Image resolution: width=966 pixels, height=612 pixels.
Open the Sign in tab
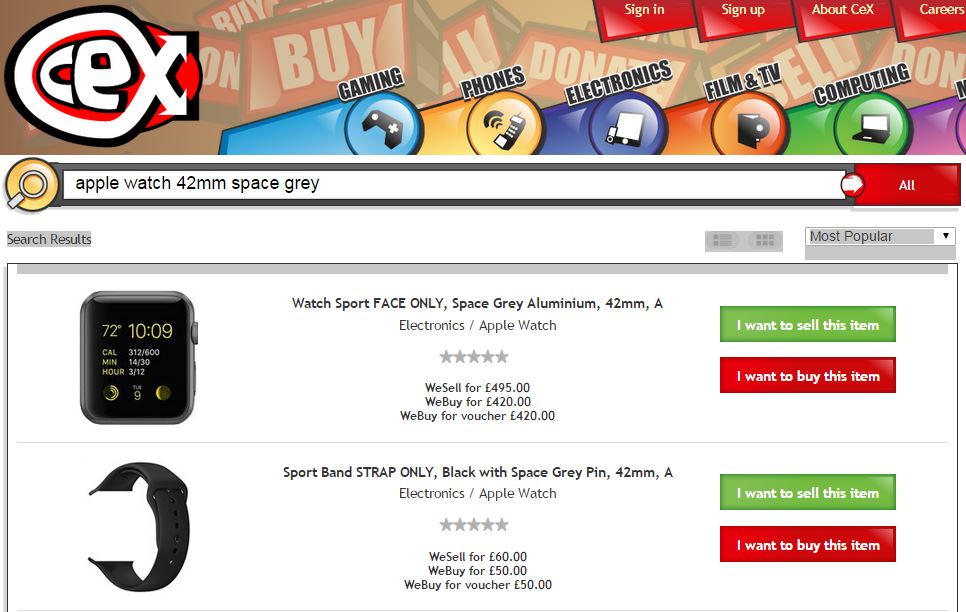click(644, 10)
